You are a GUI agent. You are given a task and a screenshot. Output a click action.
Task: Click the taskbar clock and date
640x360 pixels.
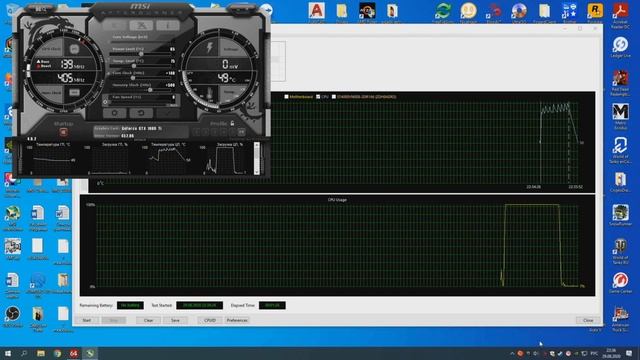click(x=611, y=353)
